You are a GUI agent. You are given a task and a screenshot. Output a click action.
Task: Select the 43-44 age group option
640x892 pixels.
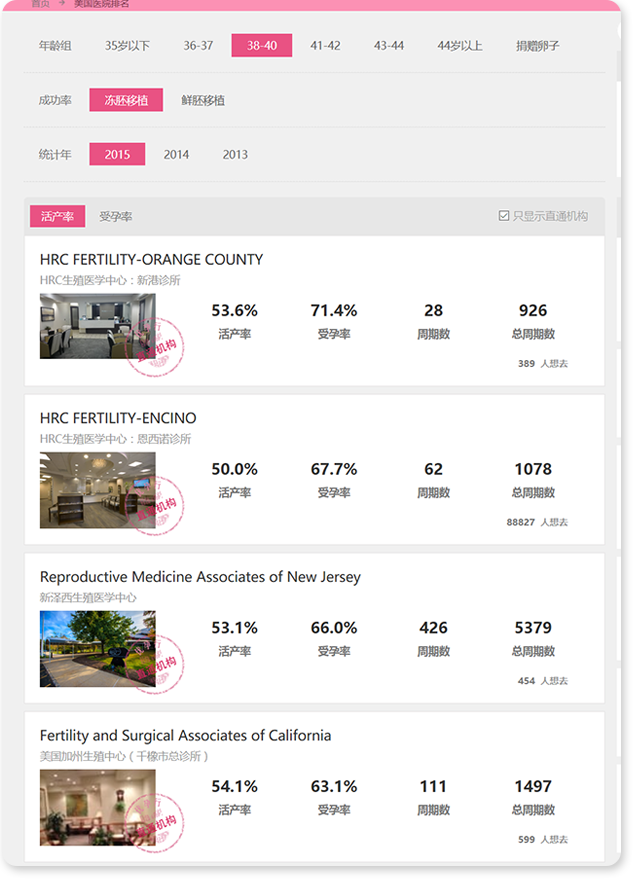[389, 46]
